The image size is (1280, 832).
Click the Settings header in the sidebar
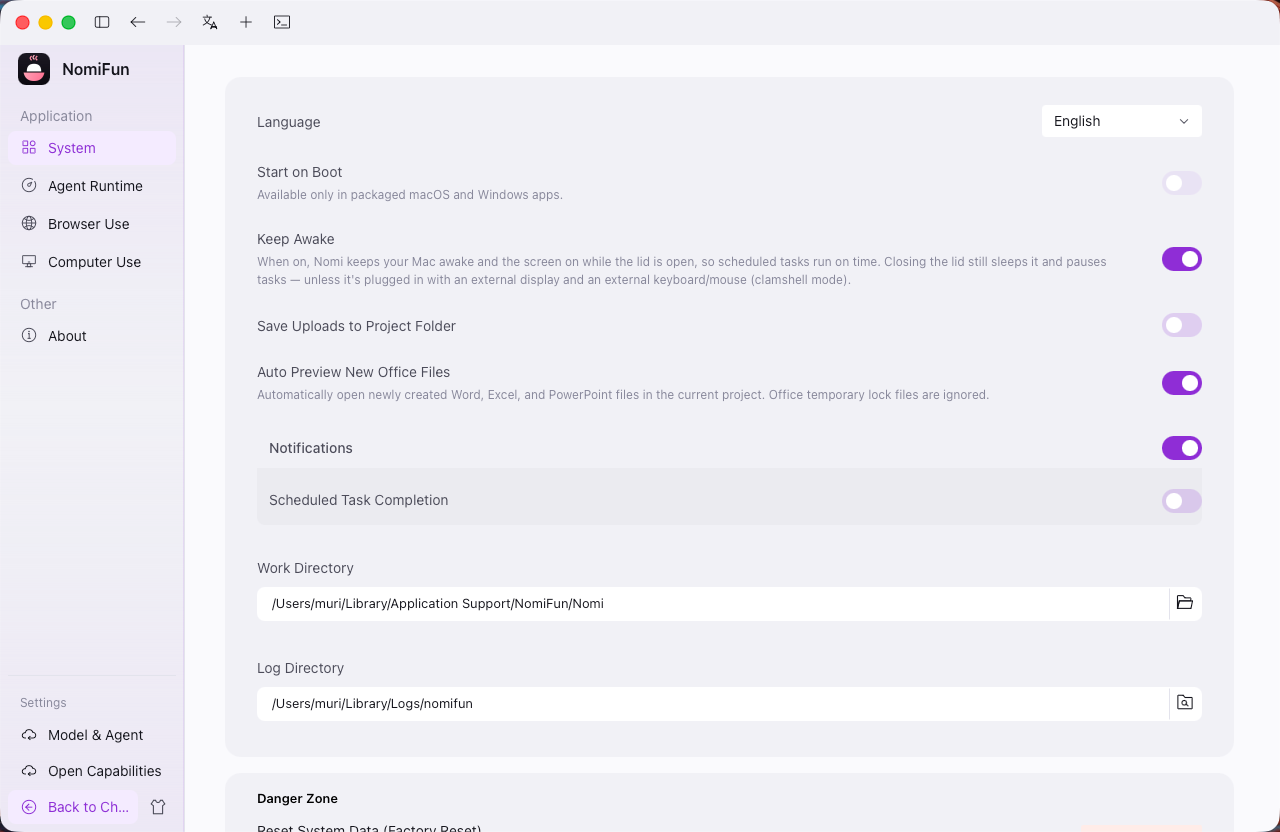pos(43,702)
